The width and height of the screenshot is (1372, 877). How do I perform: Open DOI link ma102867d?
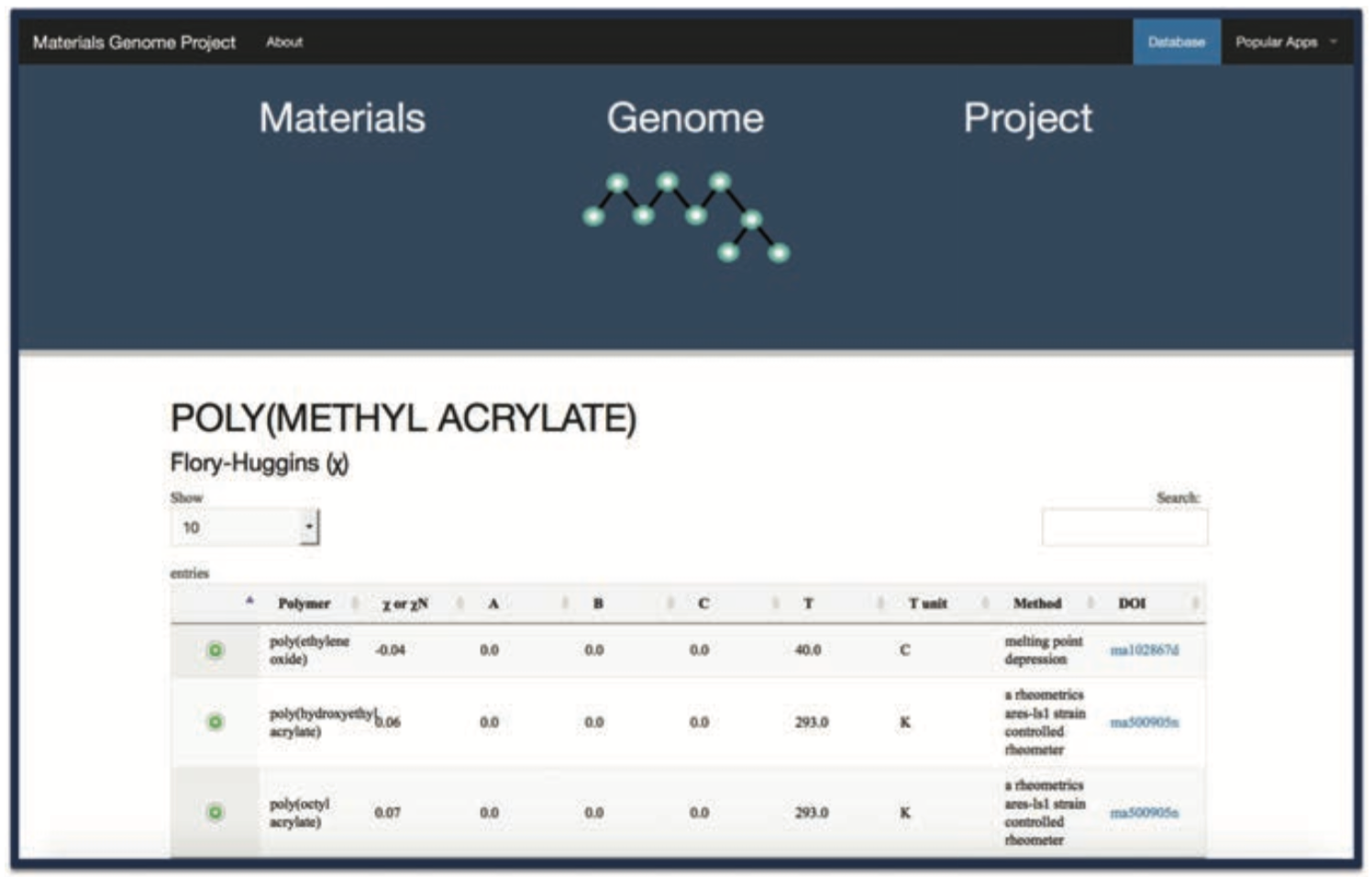point(1145,650)
